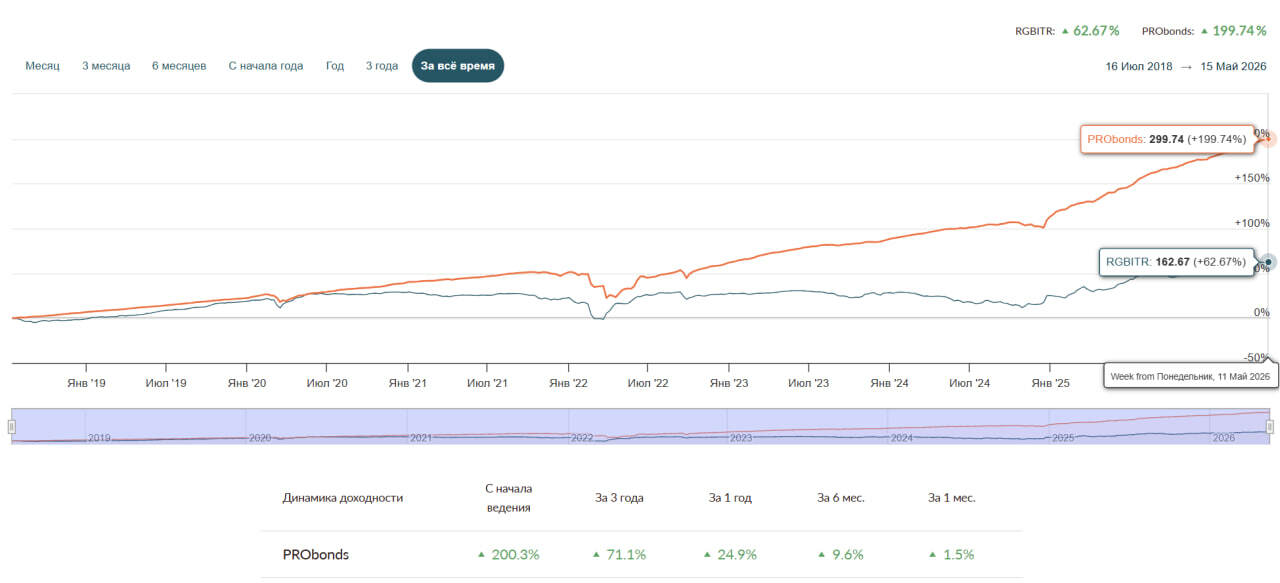Click the Динамика доходности table header
The width and height of the screenshot is (1280, 583).
[343, 497]
